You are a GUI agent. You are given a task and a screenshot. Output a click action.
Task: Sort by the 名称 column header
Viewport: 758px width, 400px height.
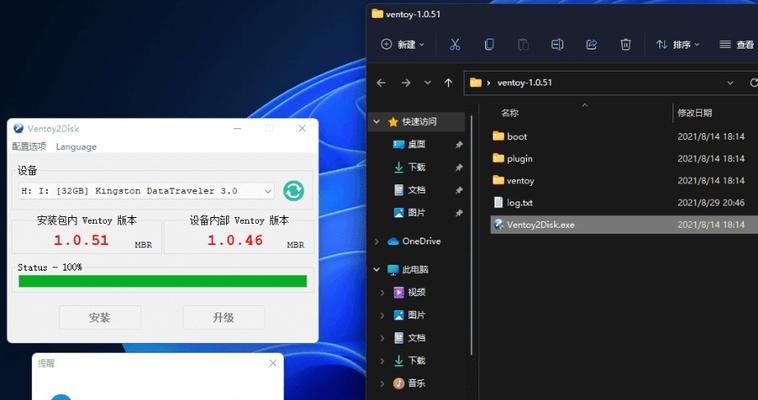[x=510, y=113]
